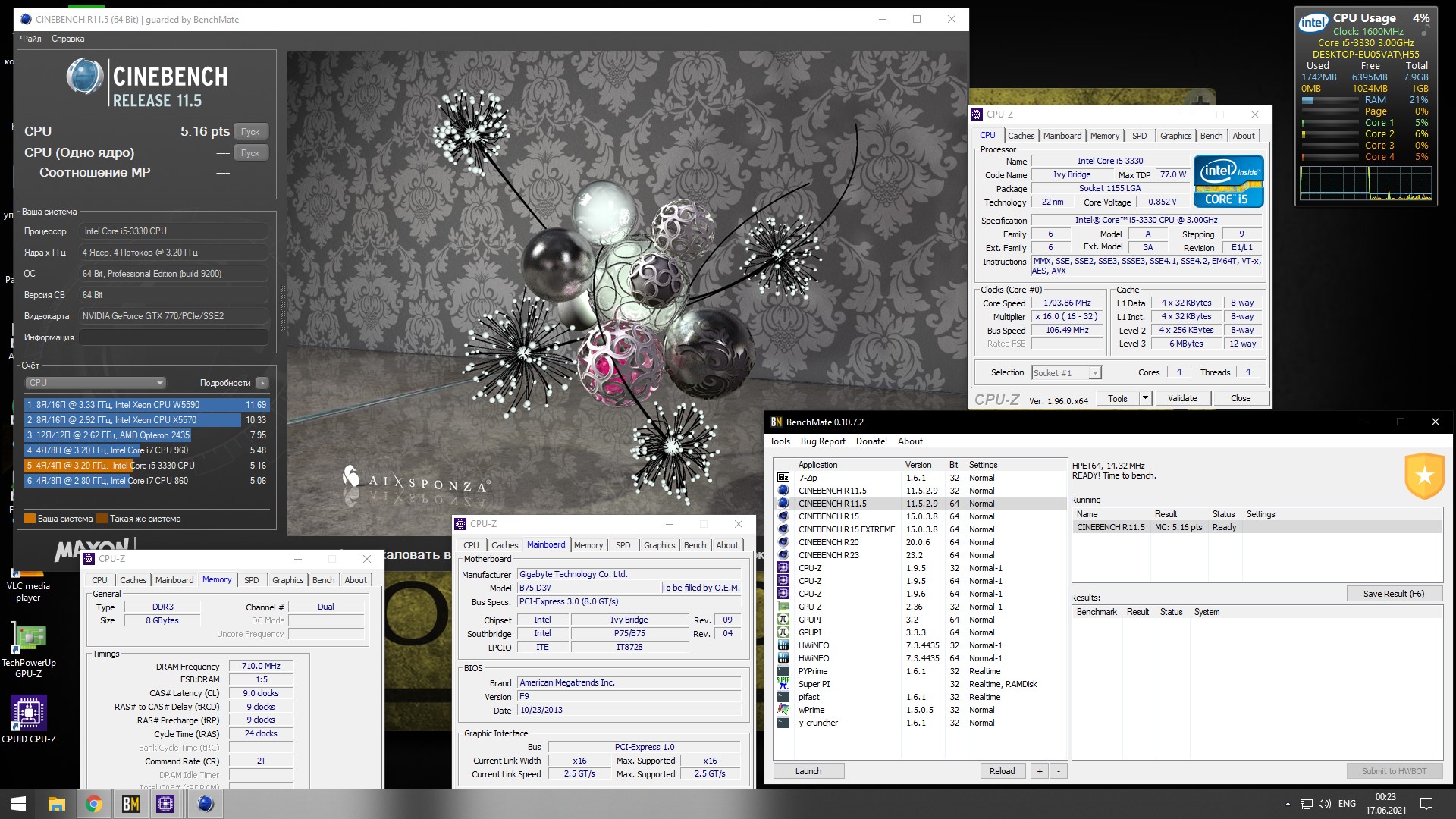Click Launch in BenchMate
Screen dimensions: 1456x819
point(808,771)
